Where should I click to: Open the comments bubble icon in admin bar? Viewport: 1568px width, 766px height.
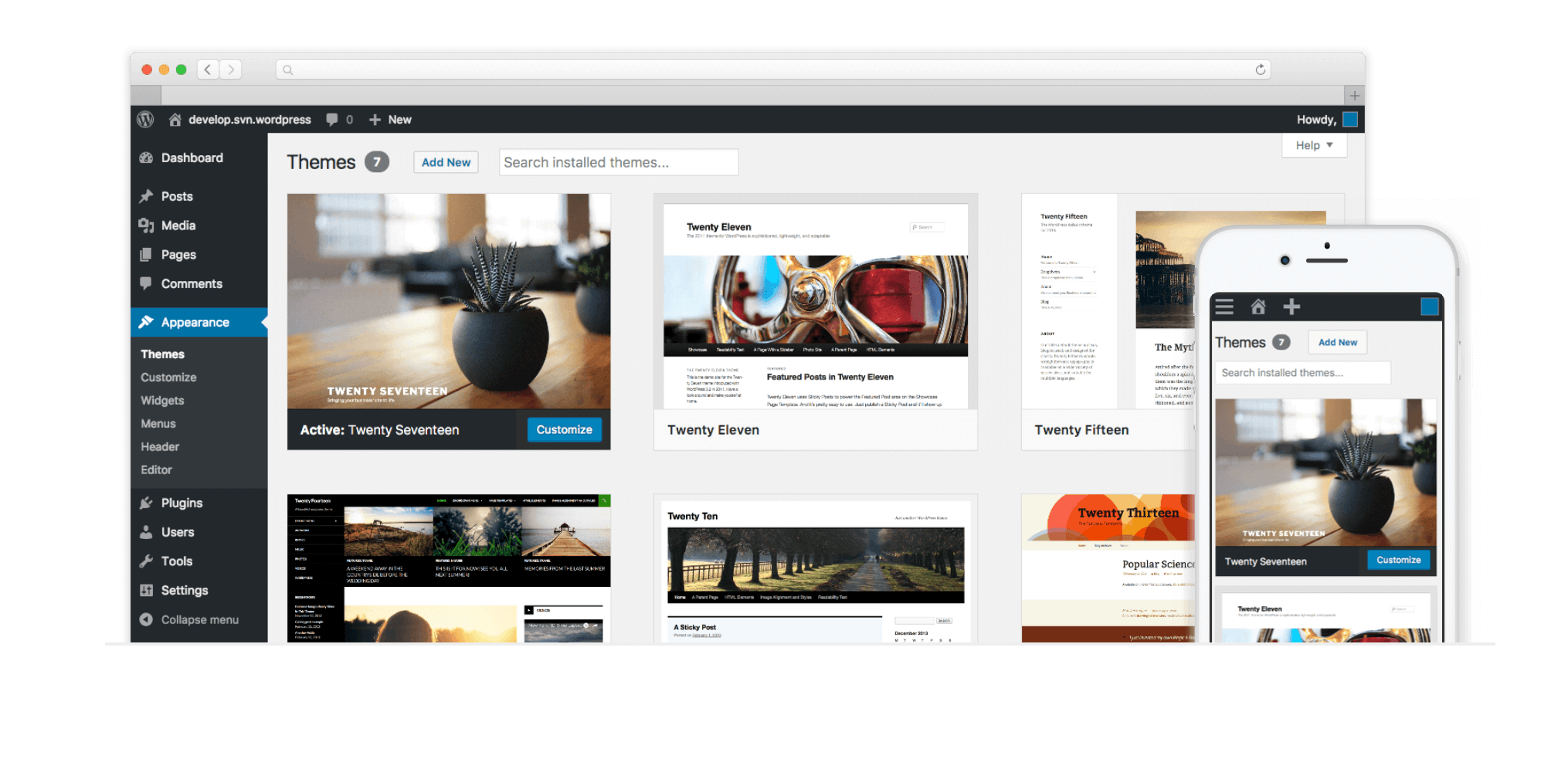(x=332, y=120)
